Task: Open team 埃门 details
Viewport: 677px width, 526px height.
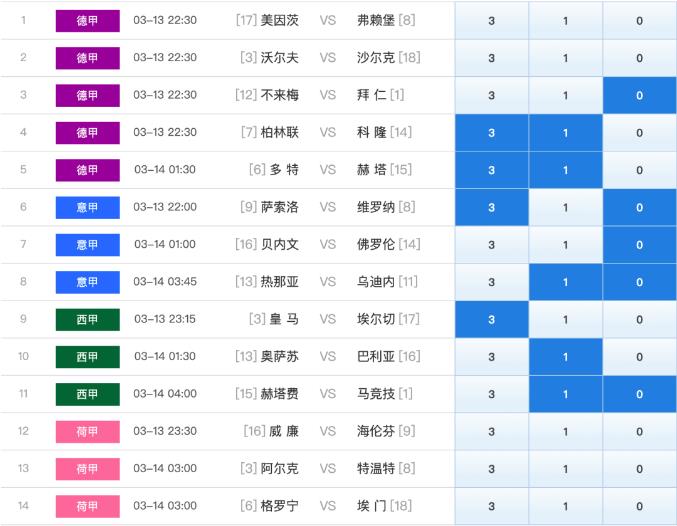Action: 371,506
